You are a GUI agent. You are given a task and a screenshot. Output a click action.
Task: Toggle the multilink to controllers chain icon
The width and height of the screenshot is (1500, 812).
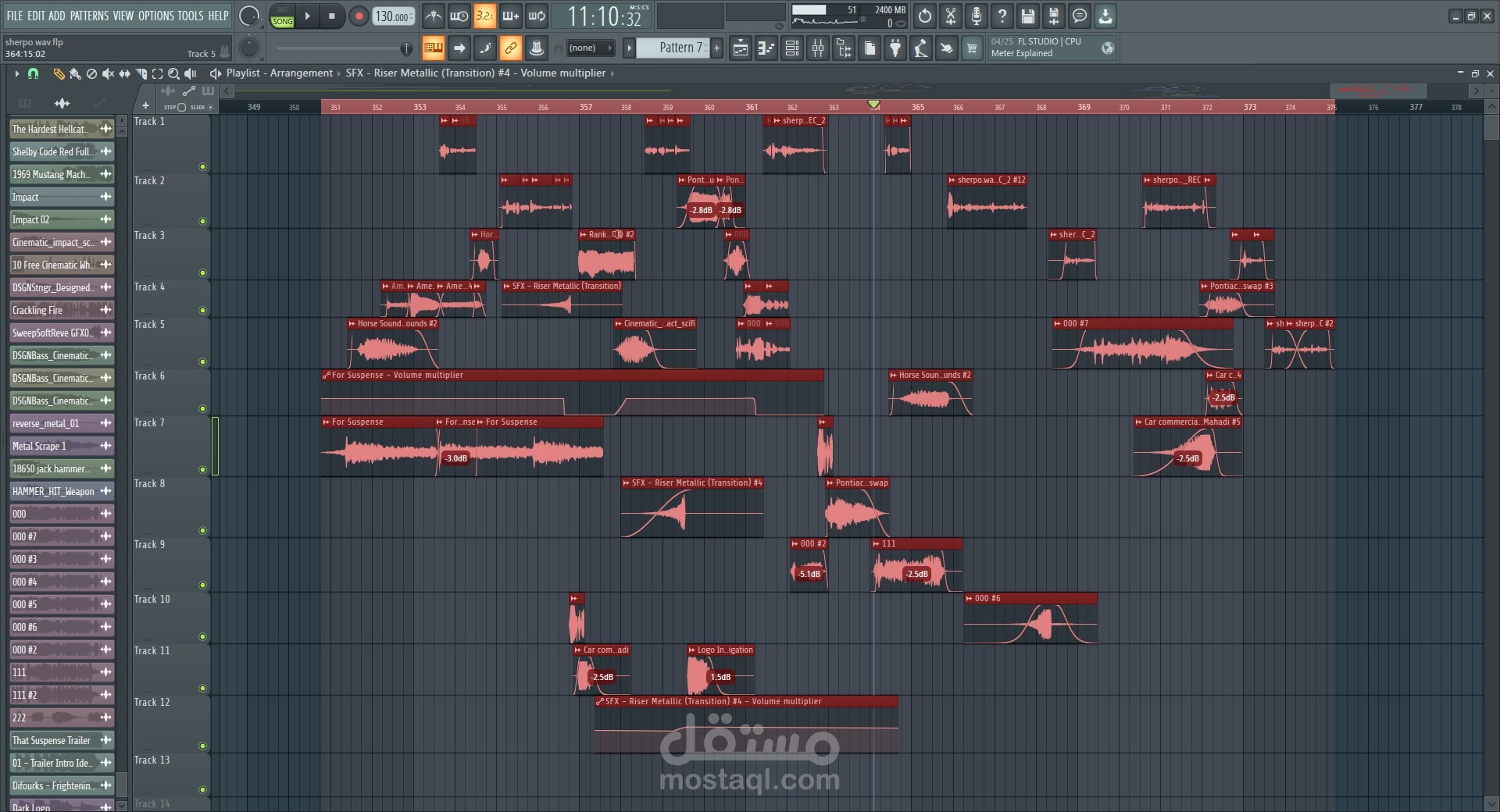tap(510, 48)
